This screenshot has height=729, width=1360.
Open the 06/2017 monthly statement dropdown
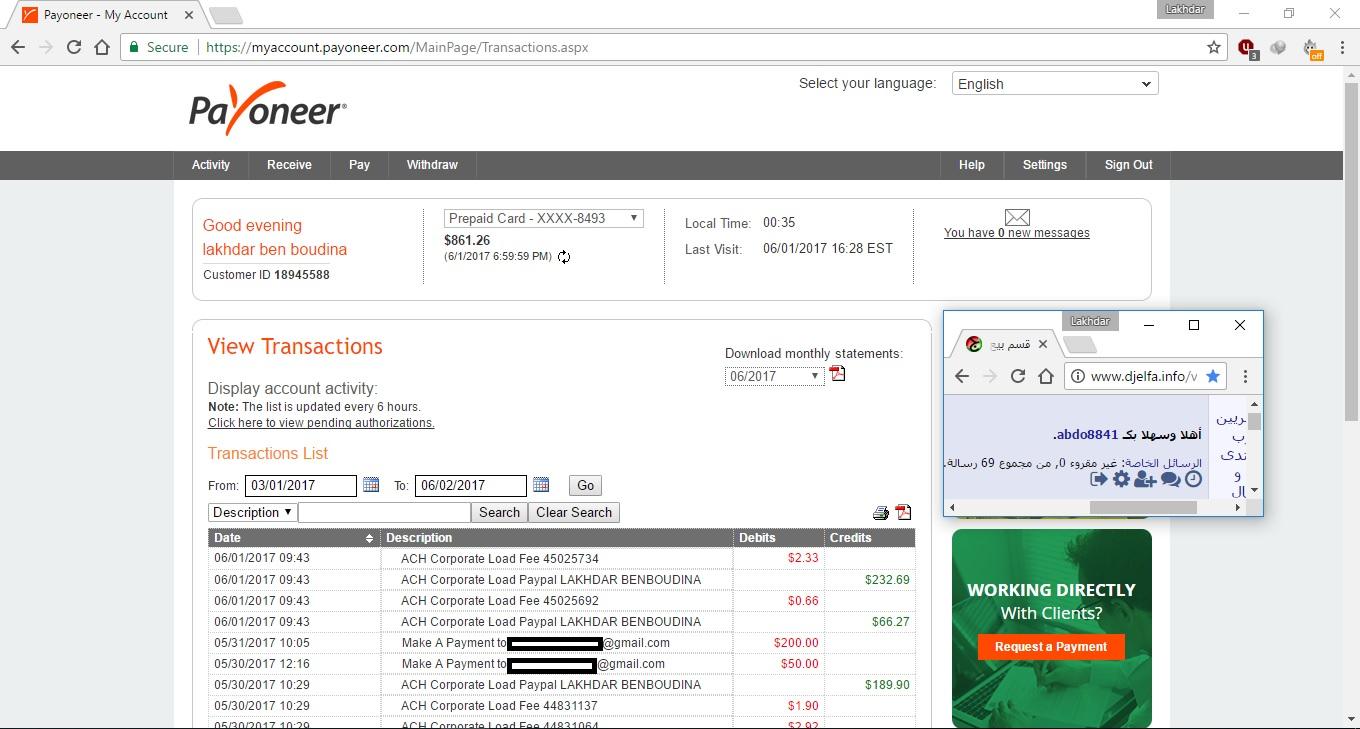[774, 376]
